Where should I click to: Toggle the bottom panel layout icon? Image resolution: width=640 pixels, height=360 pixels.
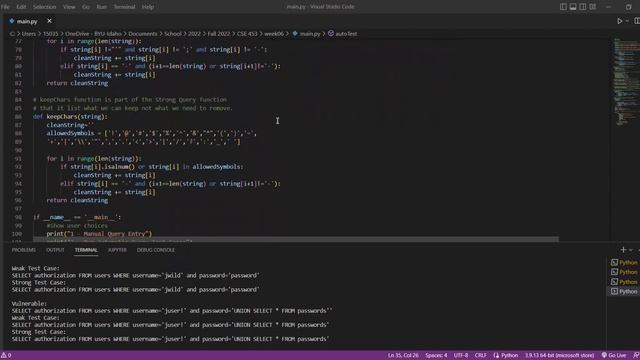point(573,7)
